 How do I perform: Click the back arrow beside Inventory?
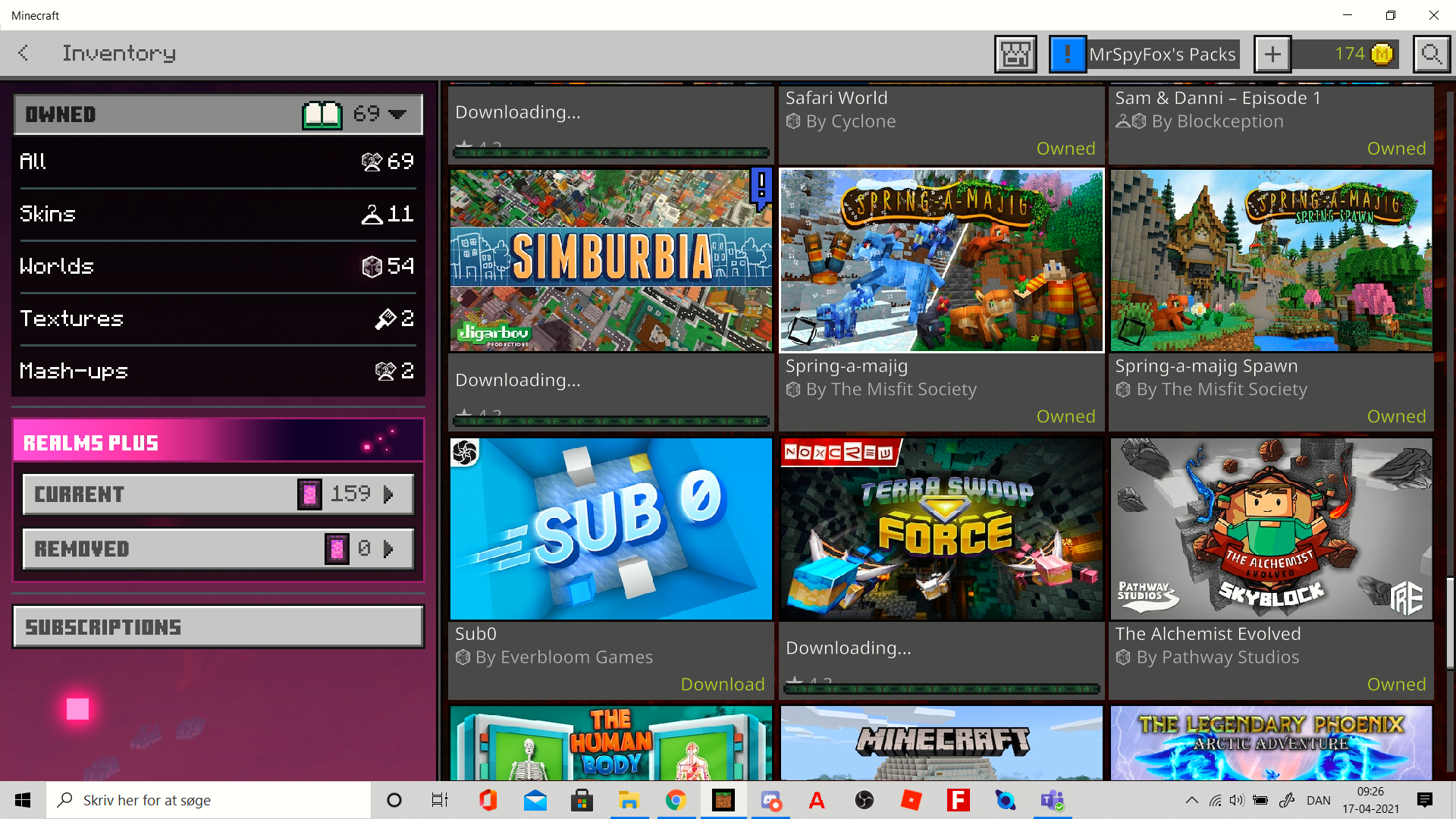(x=24, y=53)
